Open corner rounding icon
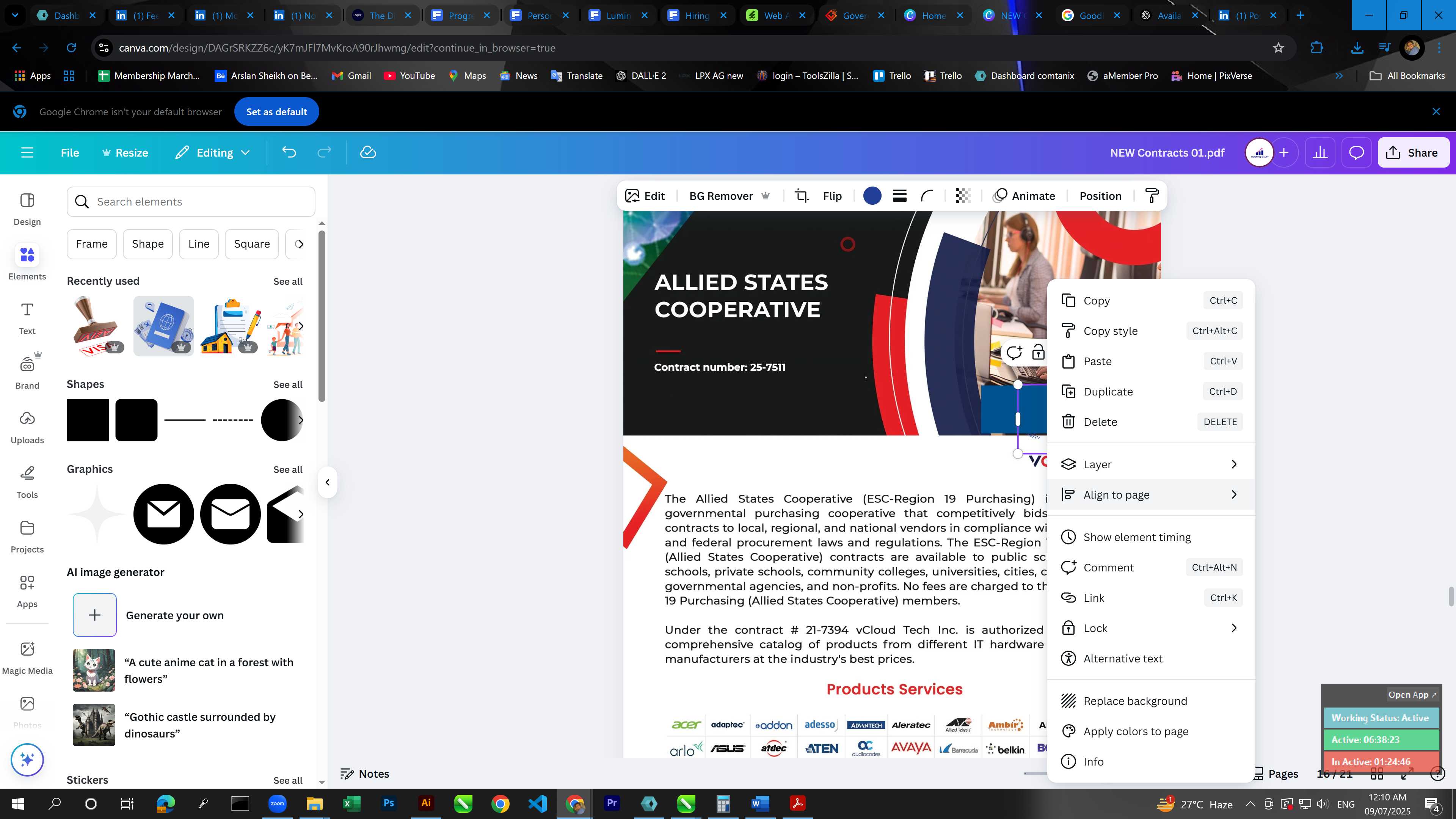 click(x=927, y=196)
